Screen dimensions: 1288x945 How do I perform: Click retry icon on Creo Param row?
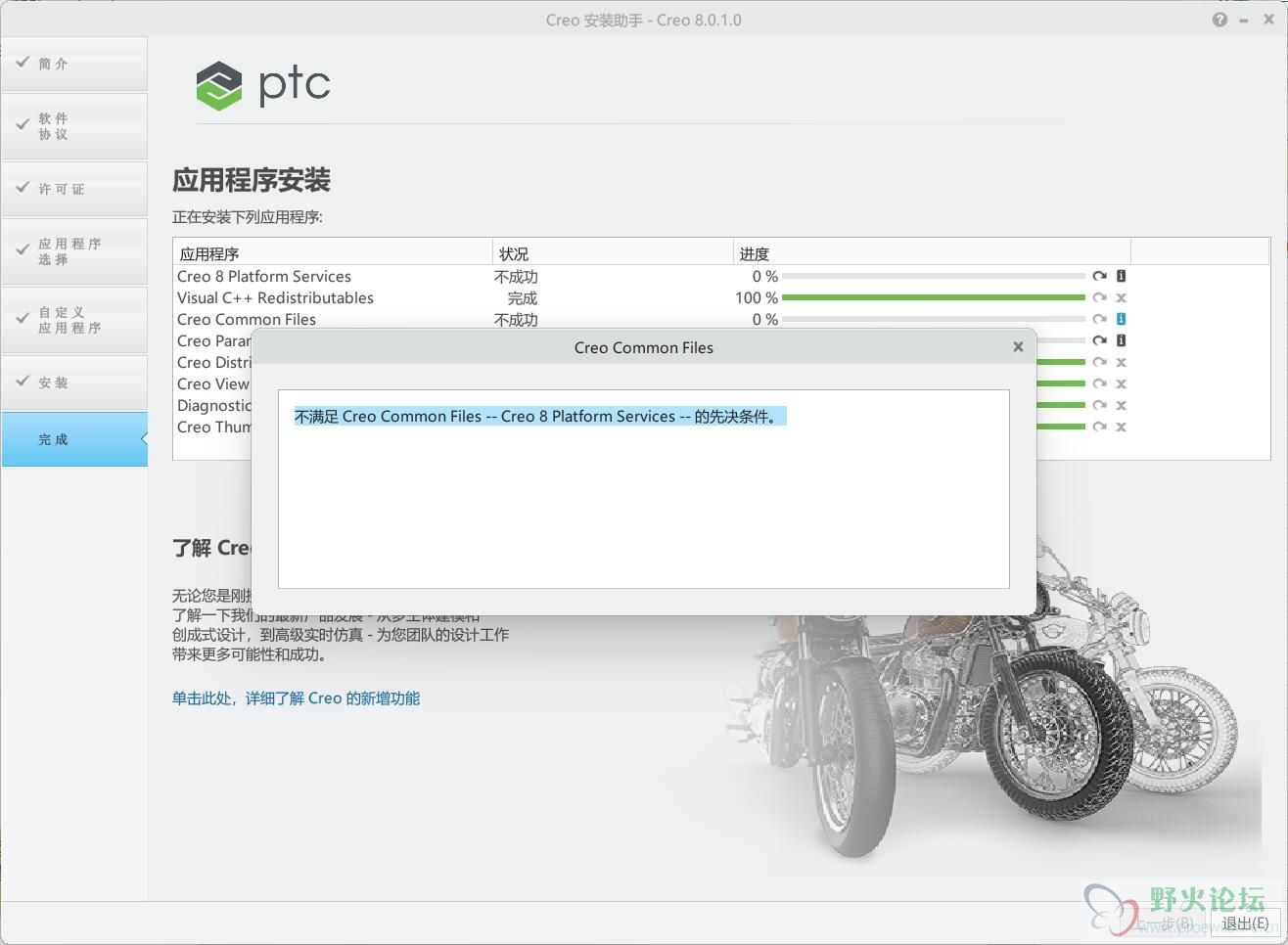[x=1099, y=340]
